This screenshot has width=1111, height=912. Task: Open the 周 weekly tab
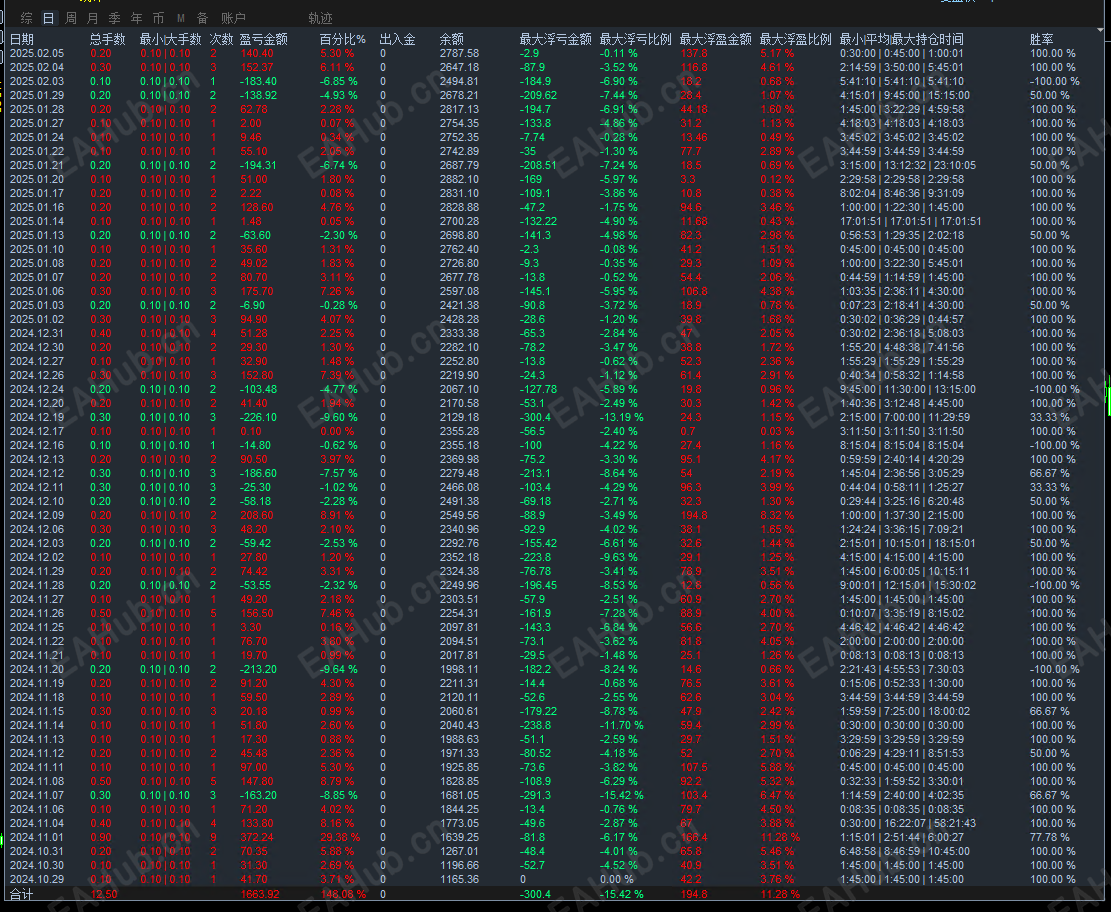(71, 18)
